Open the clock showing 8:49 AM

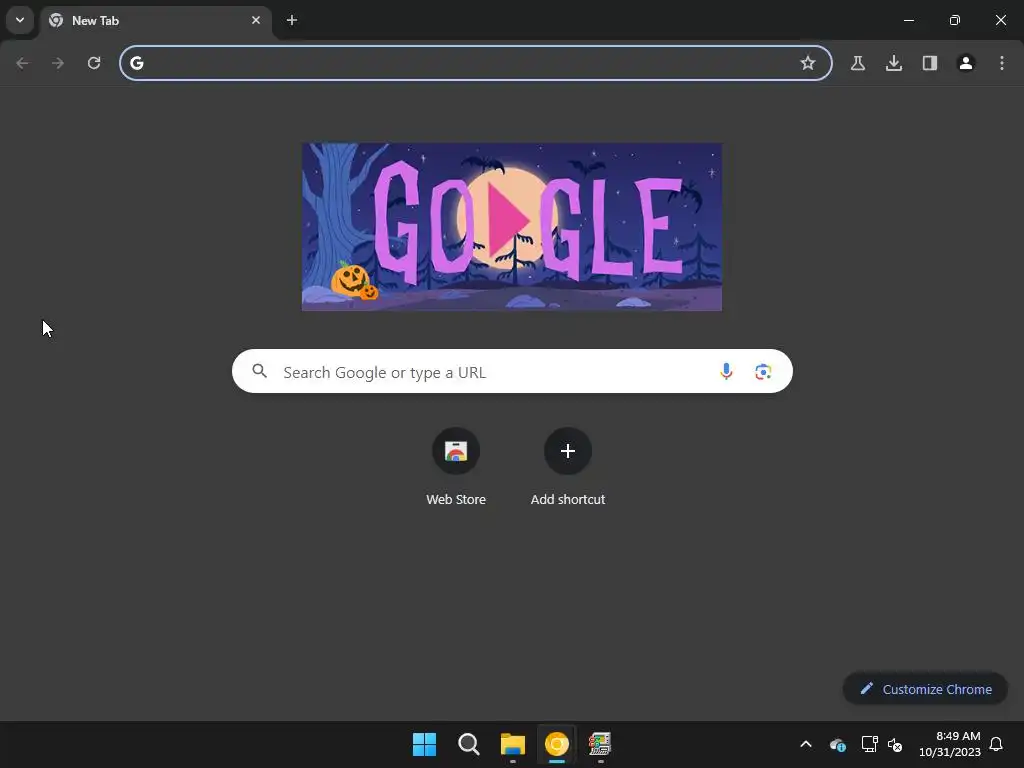point(950,744)
